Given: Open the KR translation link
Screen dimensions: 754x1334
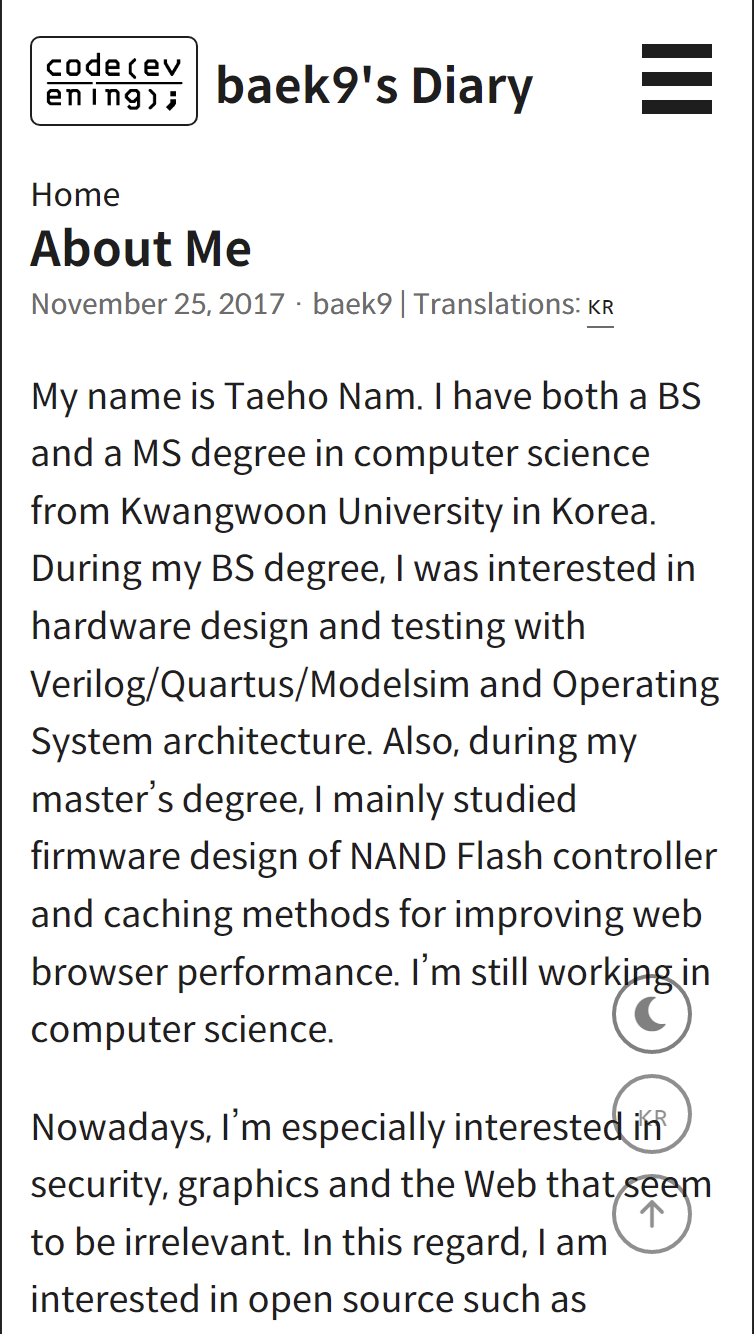Looking at the screenshot, I should tap(601, 308).
